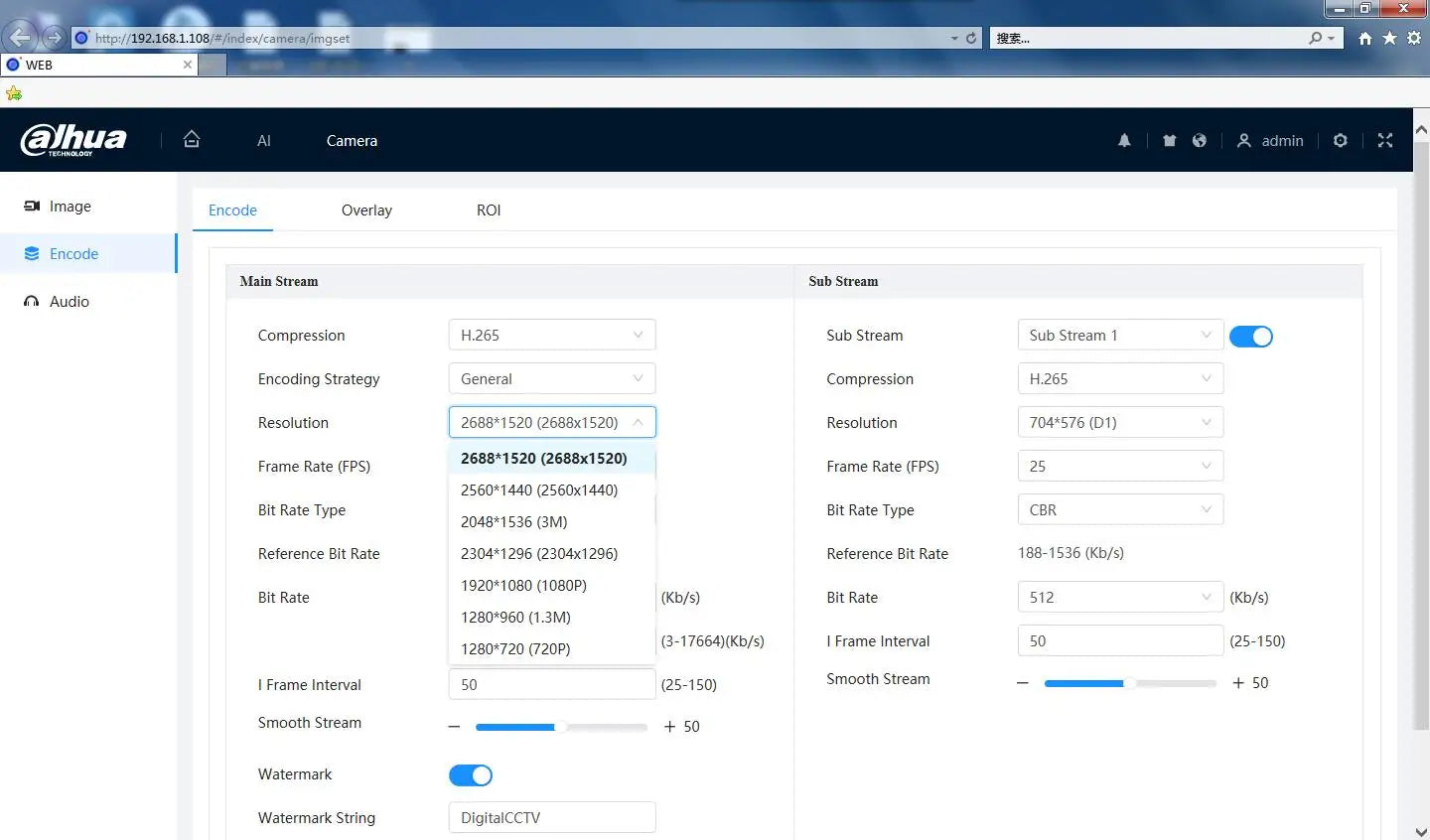Enter fullscreen with the expand icon
This screenshot has width=1430, height=840.
pyautogui.click(x=1385, y=141)
